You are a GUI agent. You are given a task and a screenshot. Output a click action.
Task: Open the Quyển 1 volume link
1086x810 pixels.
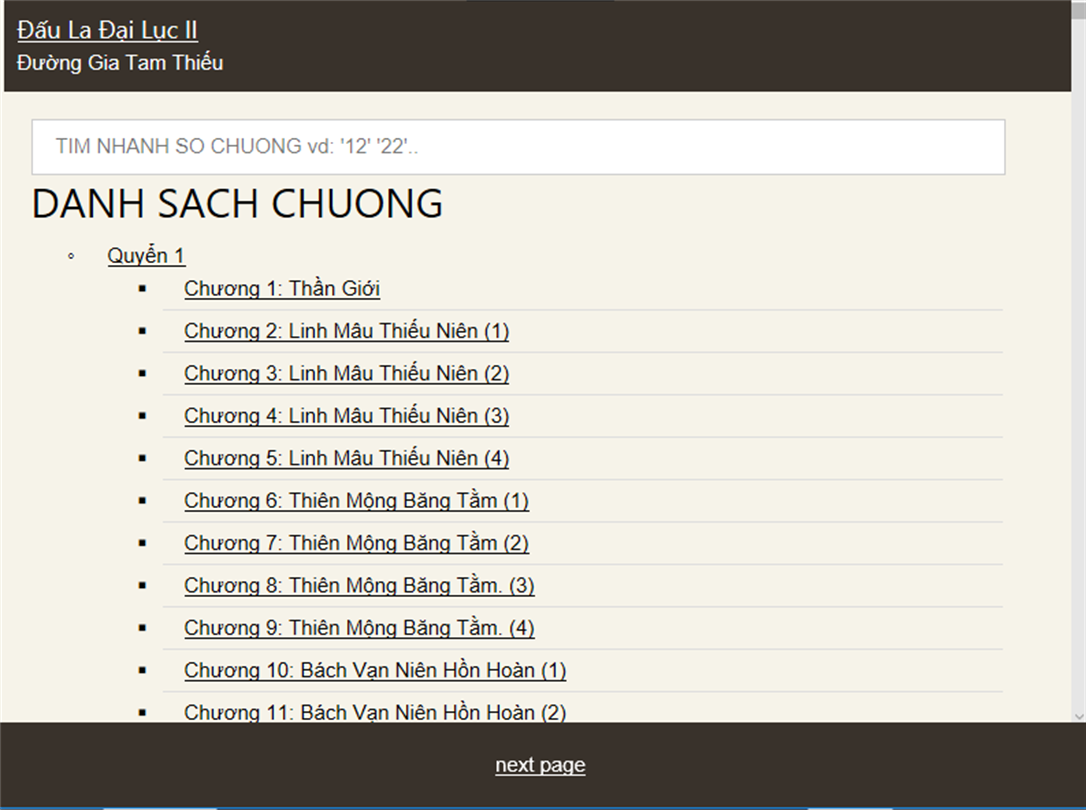[146, 255]
